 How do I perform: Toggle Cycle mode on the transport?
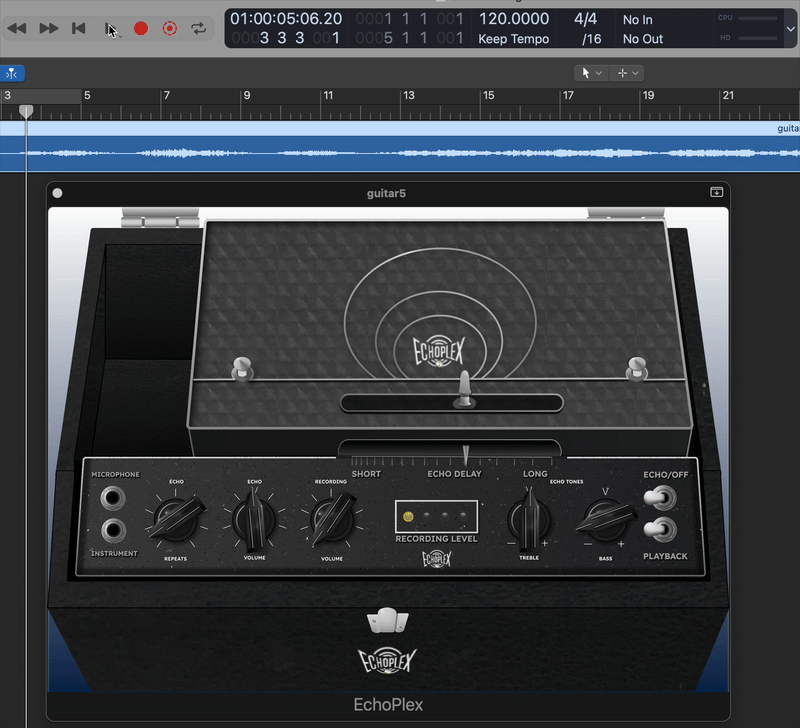point(199,29)
